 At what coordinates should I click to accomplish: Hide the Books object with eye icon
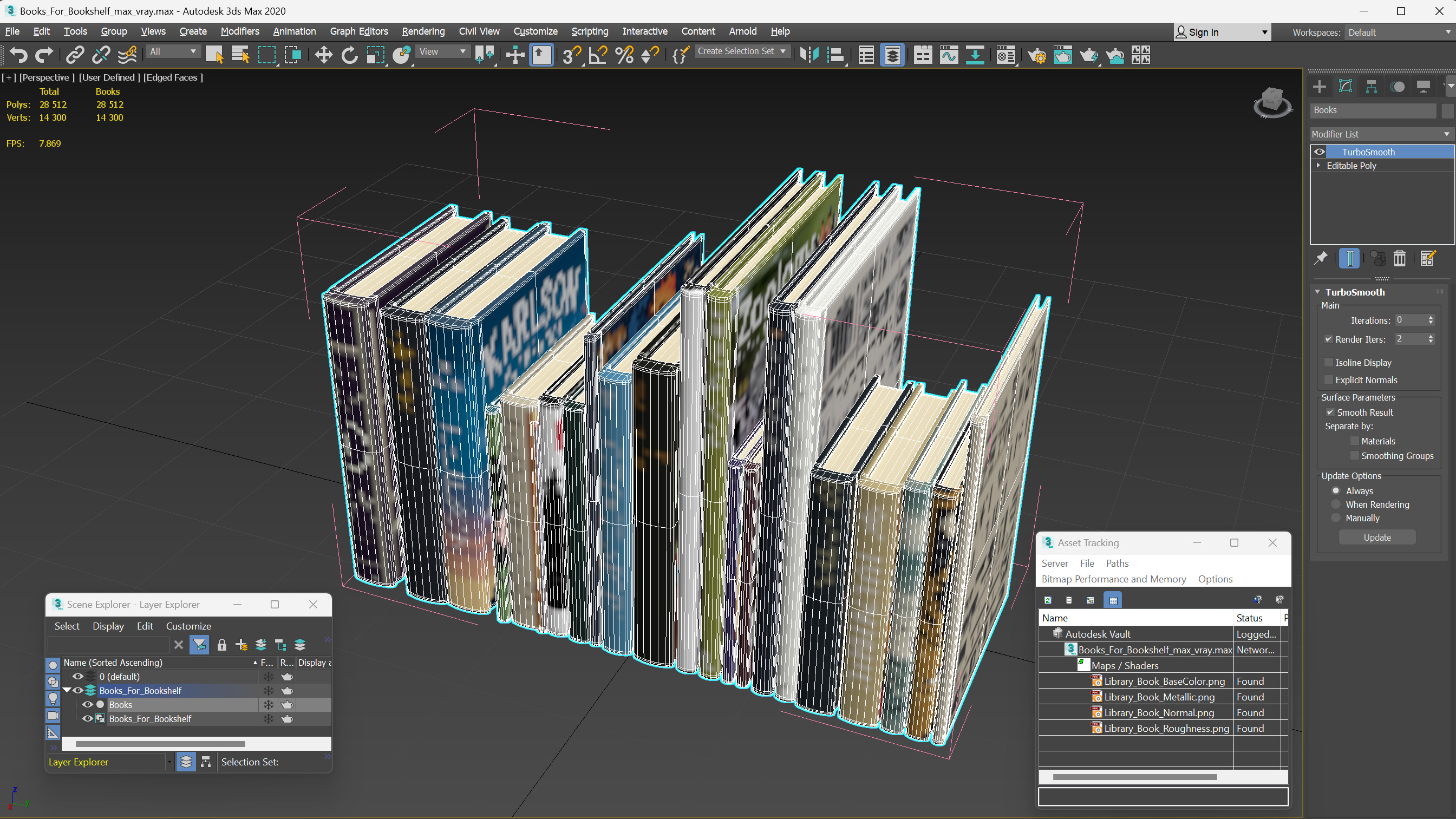[88, 704]
